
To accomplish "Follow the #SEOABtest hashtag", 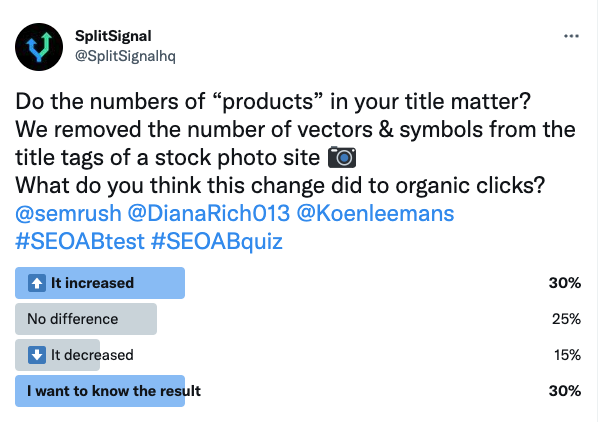I will point(80,241).
